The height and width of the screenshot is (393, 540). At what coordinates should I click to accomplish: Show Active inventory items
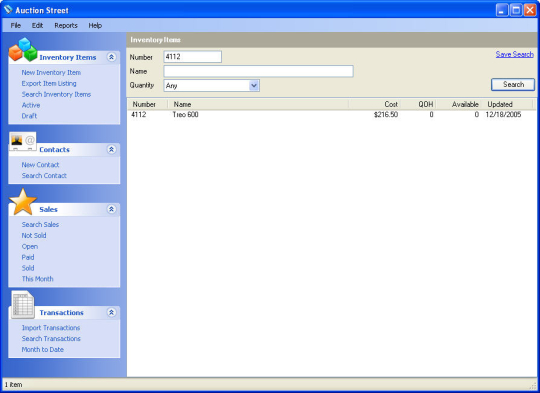coord(31,105)
